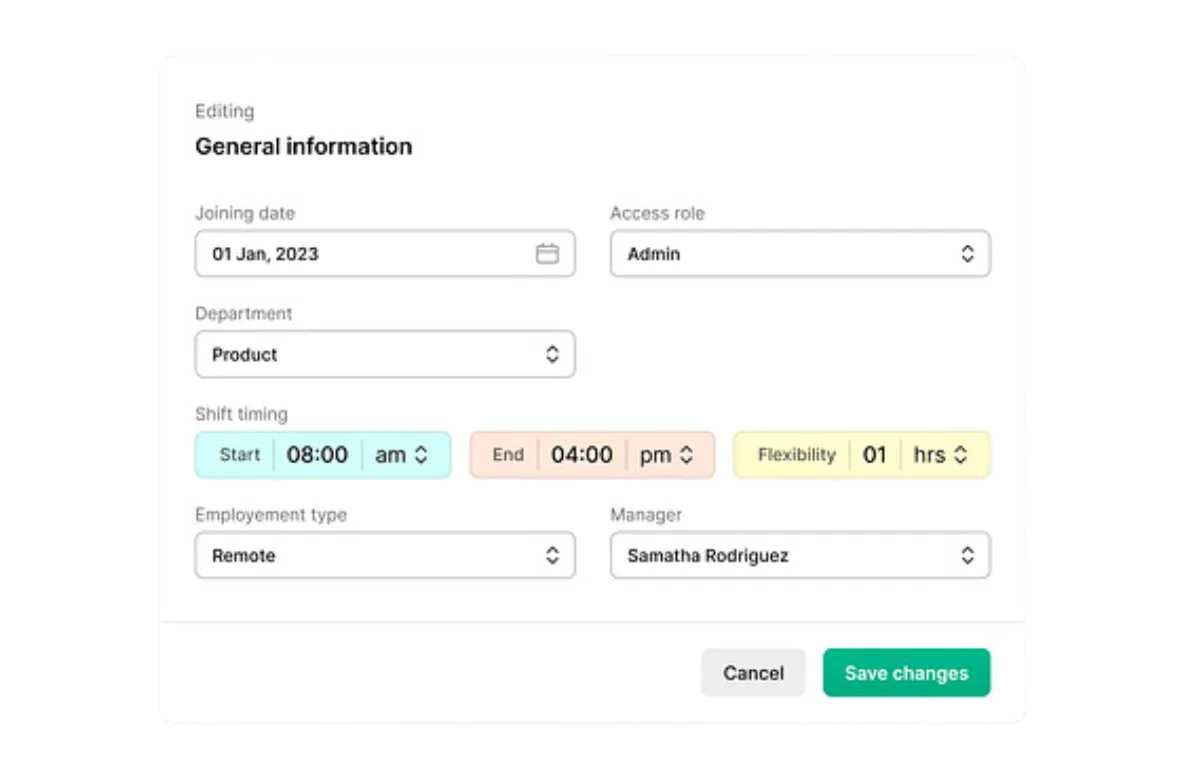Edit the End time 04:00 value
This screenshot has height=780, width=1200.
(582, 455)
